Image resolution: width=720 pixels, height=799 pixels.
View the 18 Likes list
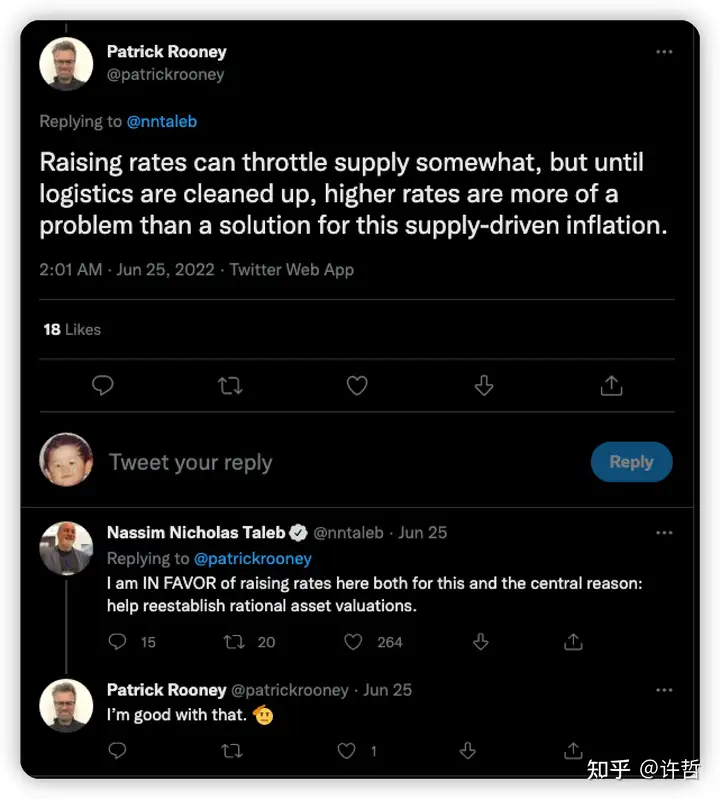tap(72, 329)
